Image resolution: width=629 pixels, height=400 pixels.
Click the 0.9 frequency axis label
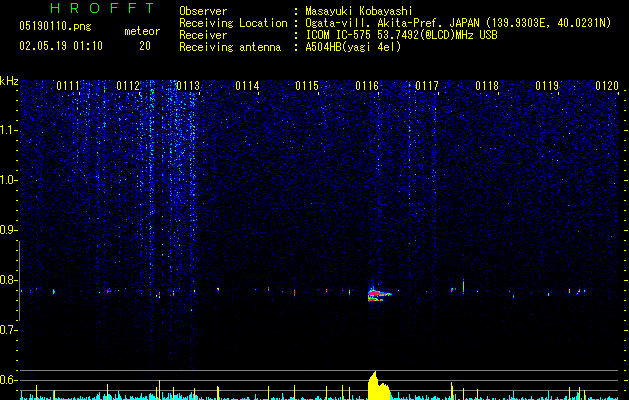coord(9,230)
